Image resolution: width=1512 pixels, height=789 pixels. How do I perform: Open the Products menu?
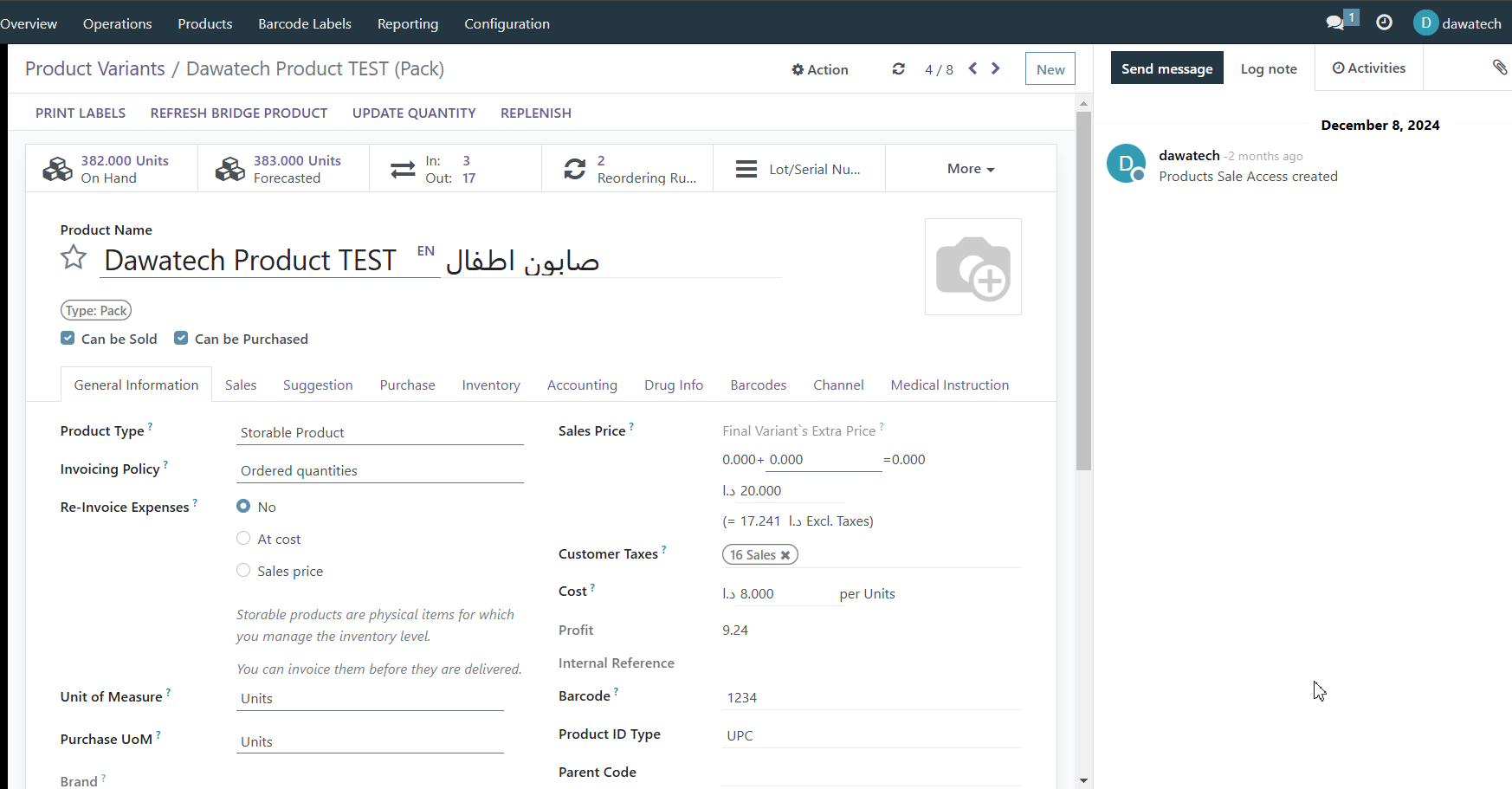click(205, 23)
